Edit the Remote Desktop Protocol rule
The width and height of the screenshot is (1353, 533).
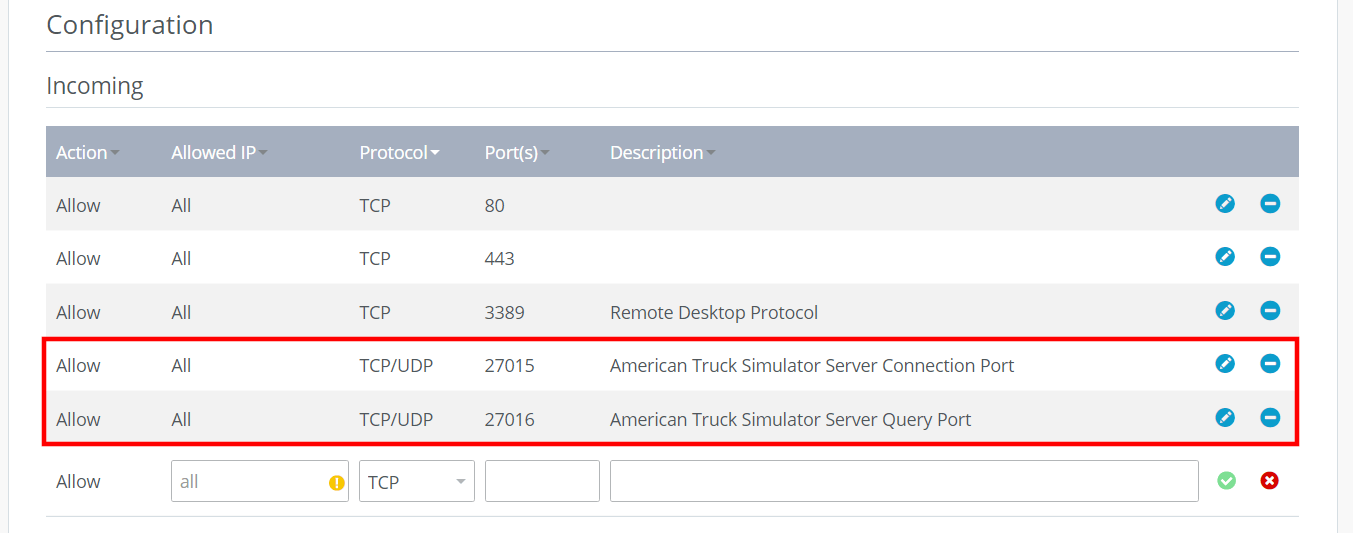click(1225, 311)
